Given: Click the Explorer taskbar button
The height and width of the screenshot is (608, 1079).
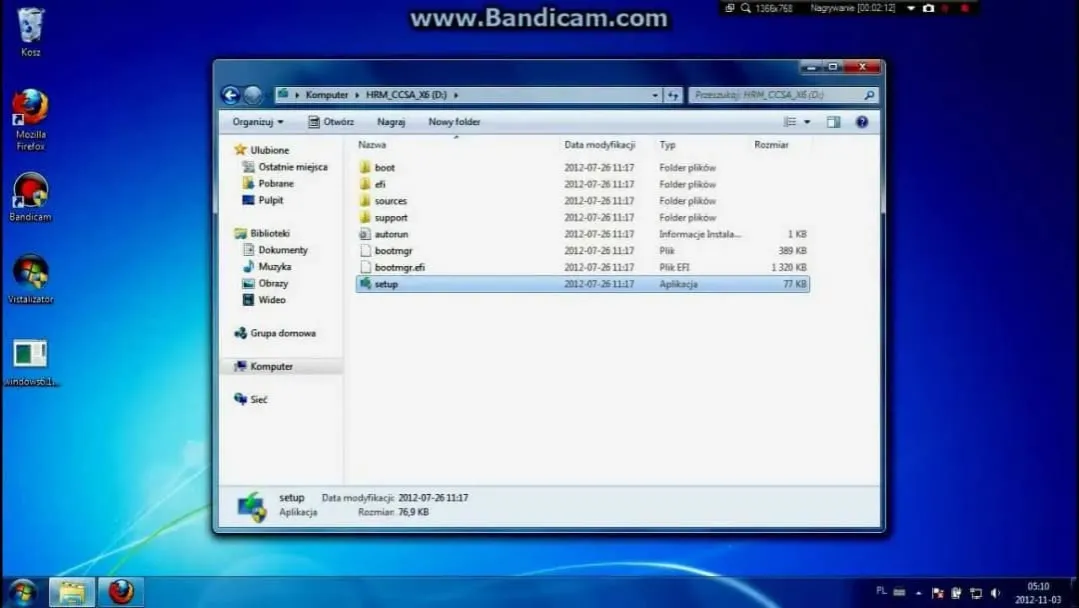Looking at the screenshot, I should 72,591.
